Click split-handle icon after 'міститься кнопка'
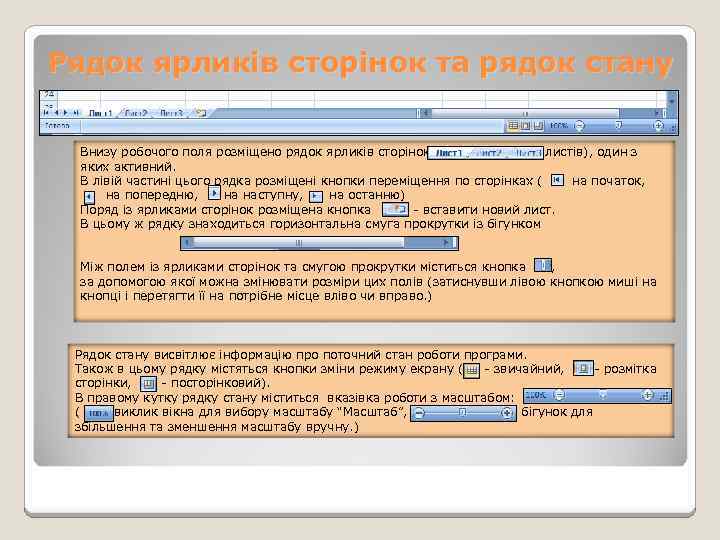The height and width of the screenshot is (540, 720). (543, 265)
